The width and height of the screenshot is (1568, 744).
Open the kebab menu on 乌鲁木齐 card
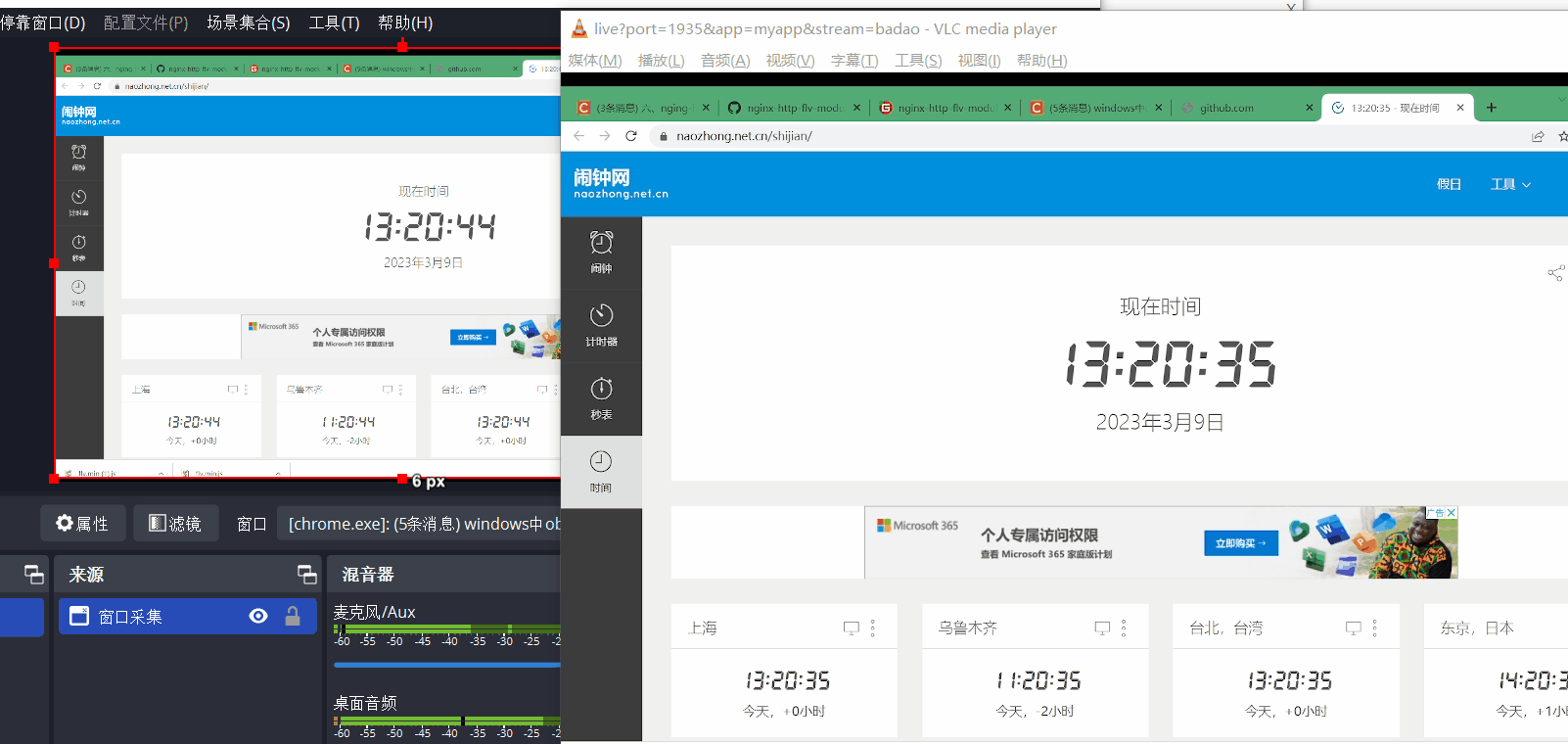(1124, 628)
